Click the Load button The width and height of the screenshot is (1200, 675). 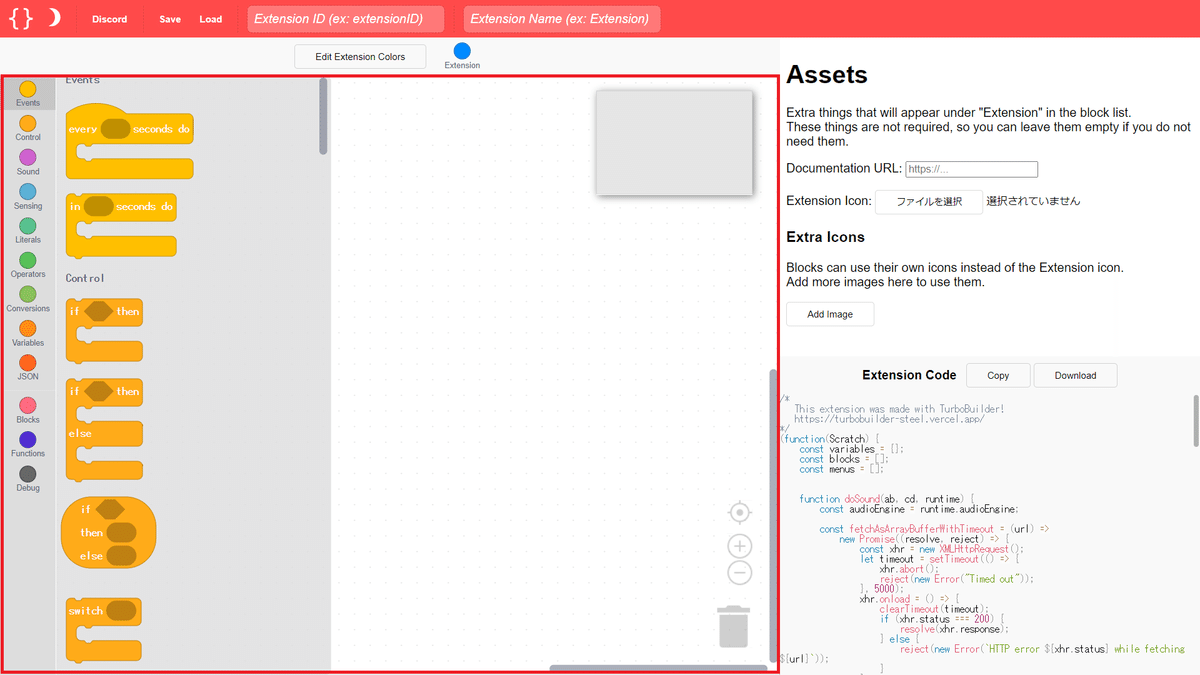211,19
